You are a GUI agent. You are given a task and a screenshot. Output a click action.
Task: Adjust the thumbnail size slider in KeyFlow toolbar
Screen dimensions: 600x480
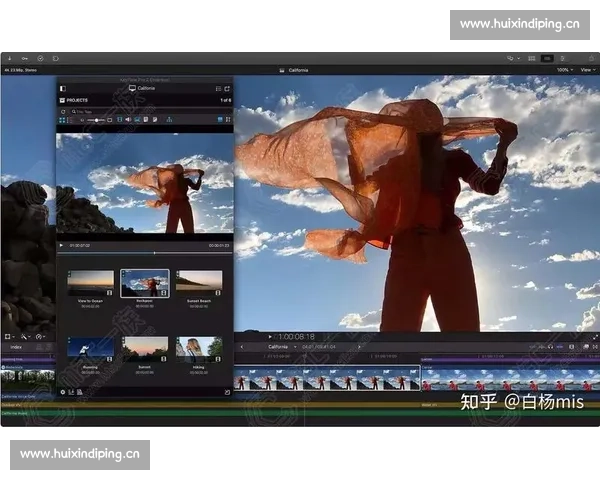click(97, 120)
